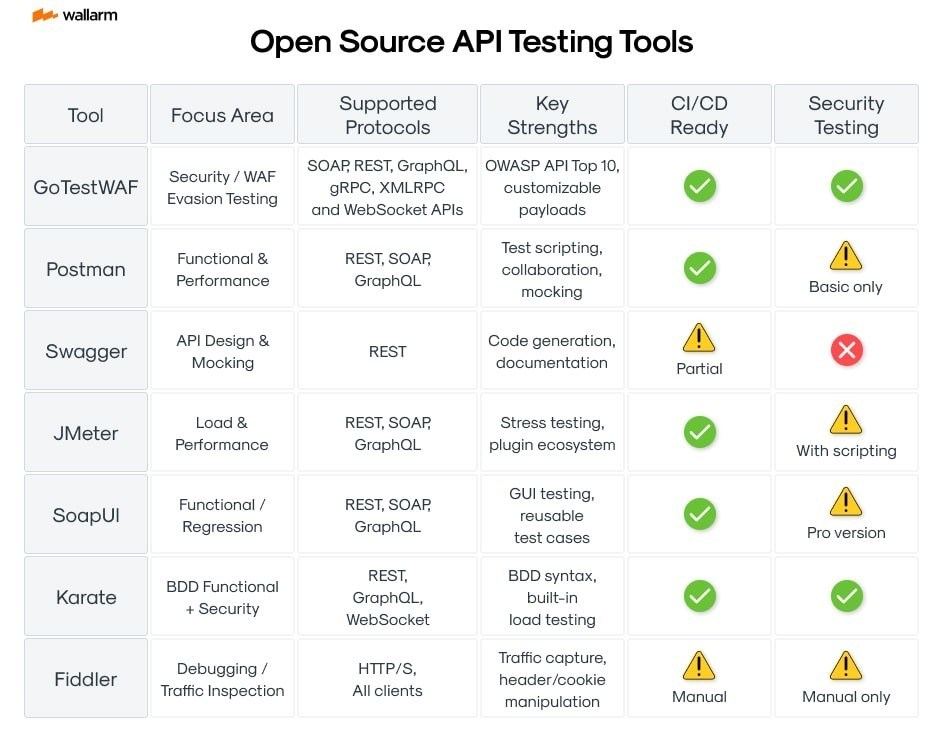Click "HTTP/S, All clients" cell
This screenshot has height=734, width=943.
(387, 679)
